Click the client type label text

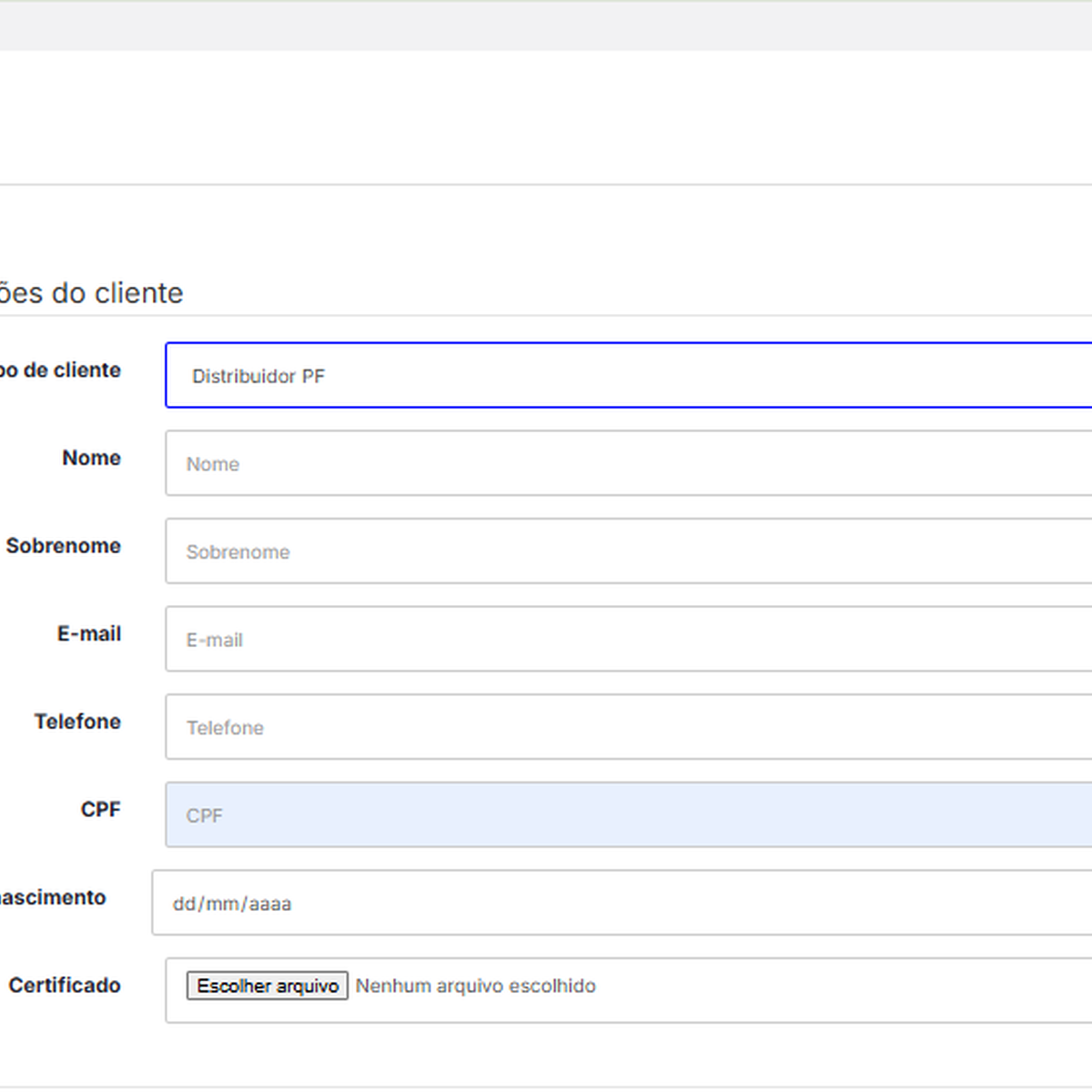(60, 370)
